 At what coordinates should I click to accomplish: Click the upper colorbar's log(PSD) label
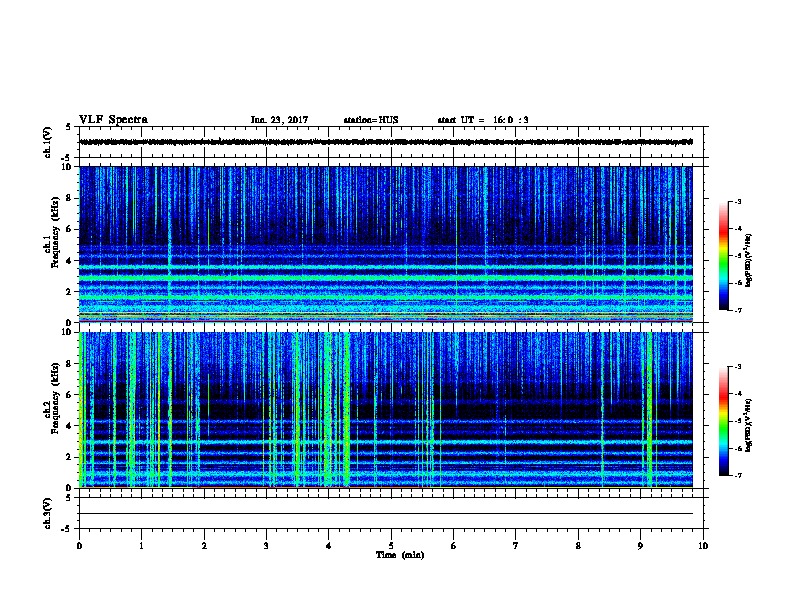(x=748, y=260)
